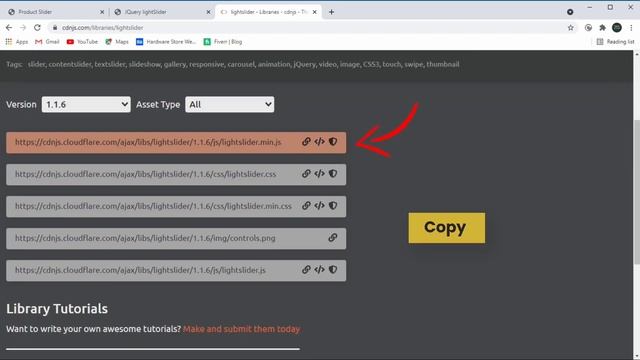Open Gmail bookmark
The height and width of the screenshot is (360, 640).
pos(47,42)
